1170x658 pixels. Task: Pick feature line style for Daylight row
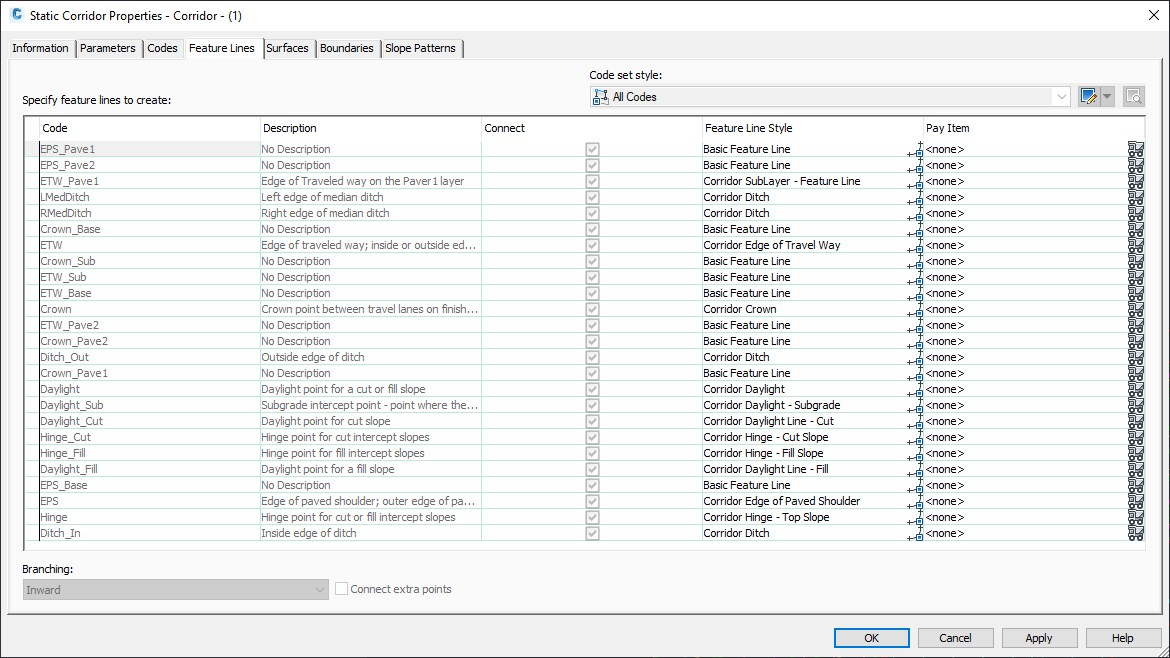click(x=913, y=391)
